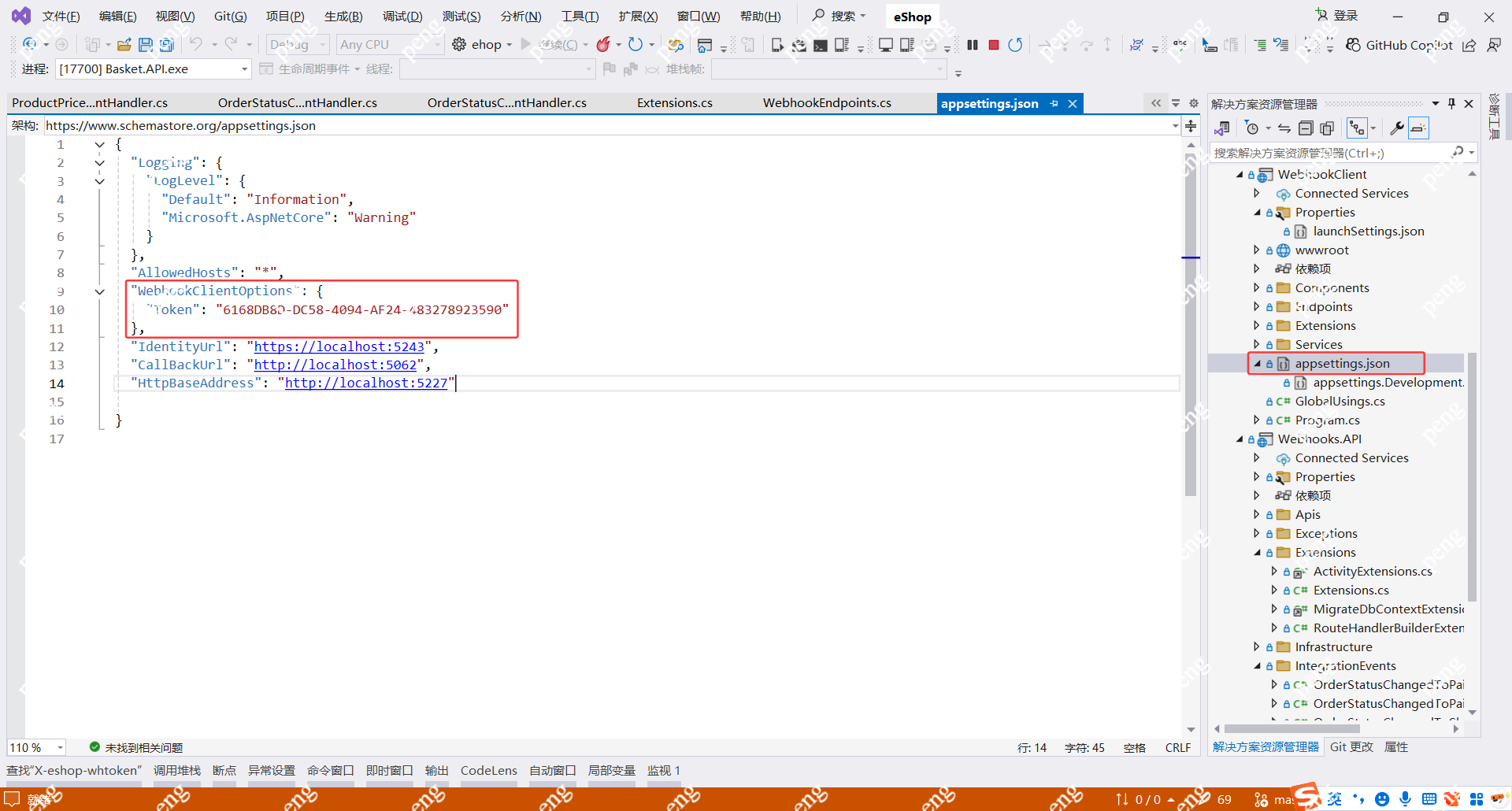
Task: Expand the wwwroot folder
Action: [1257, 250]
